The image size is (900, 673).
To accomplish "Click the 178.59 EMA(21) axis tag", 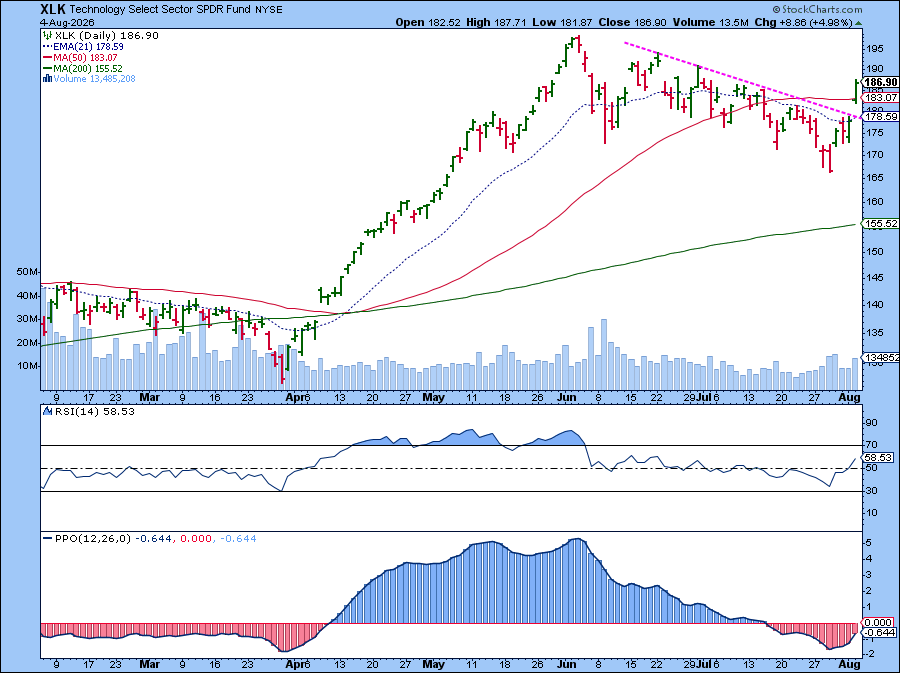I will 882,116.
